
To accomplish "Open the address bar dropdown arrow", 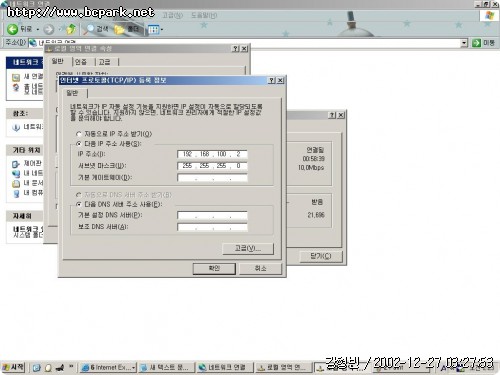I will (x=464, y=43).
